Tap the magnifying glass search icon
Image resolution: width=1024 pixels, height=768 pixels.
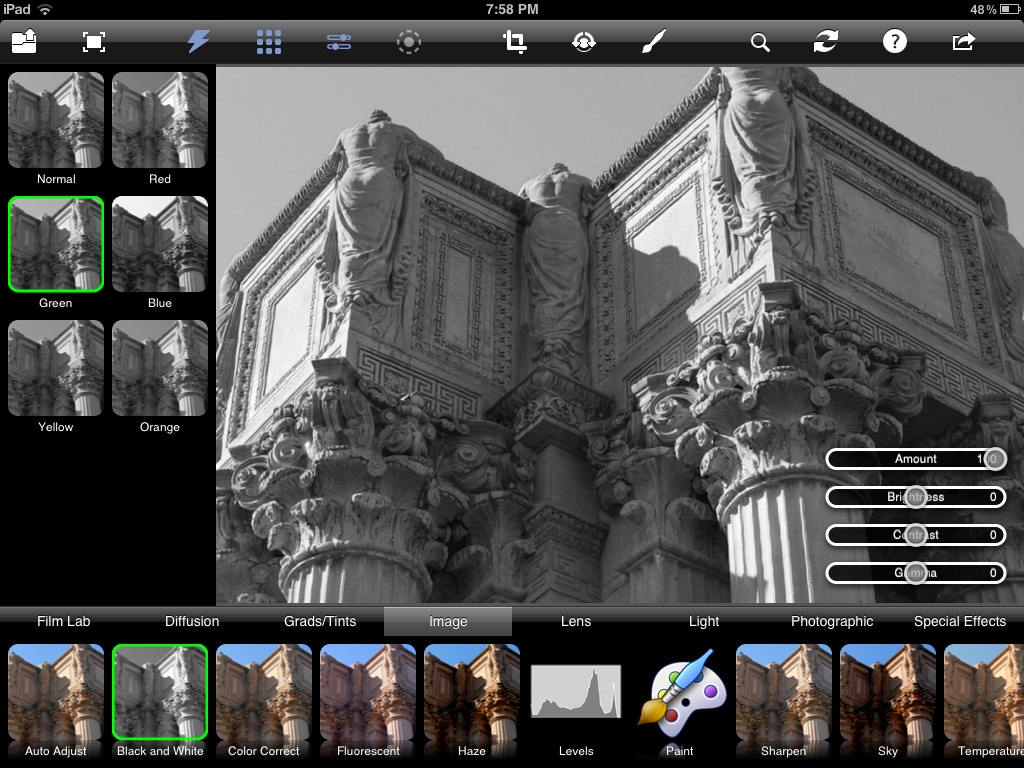coord(760,42)
